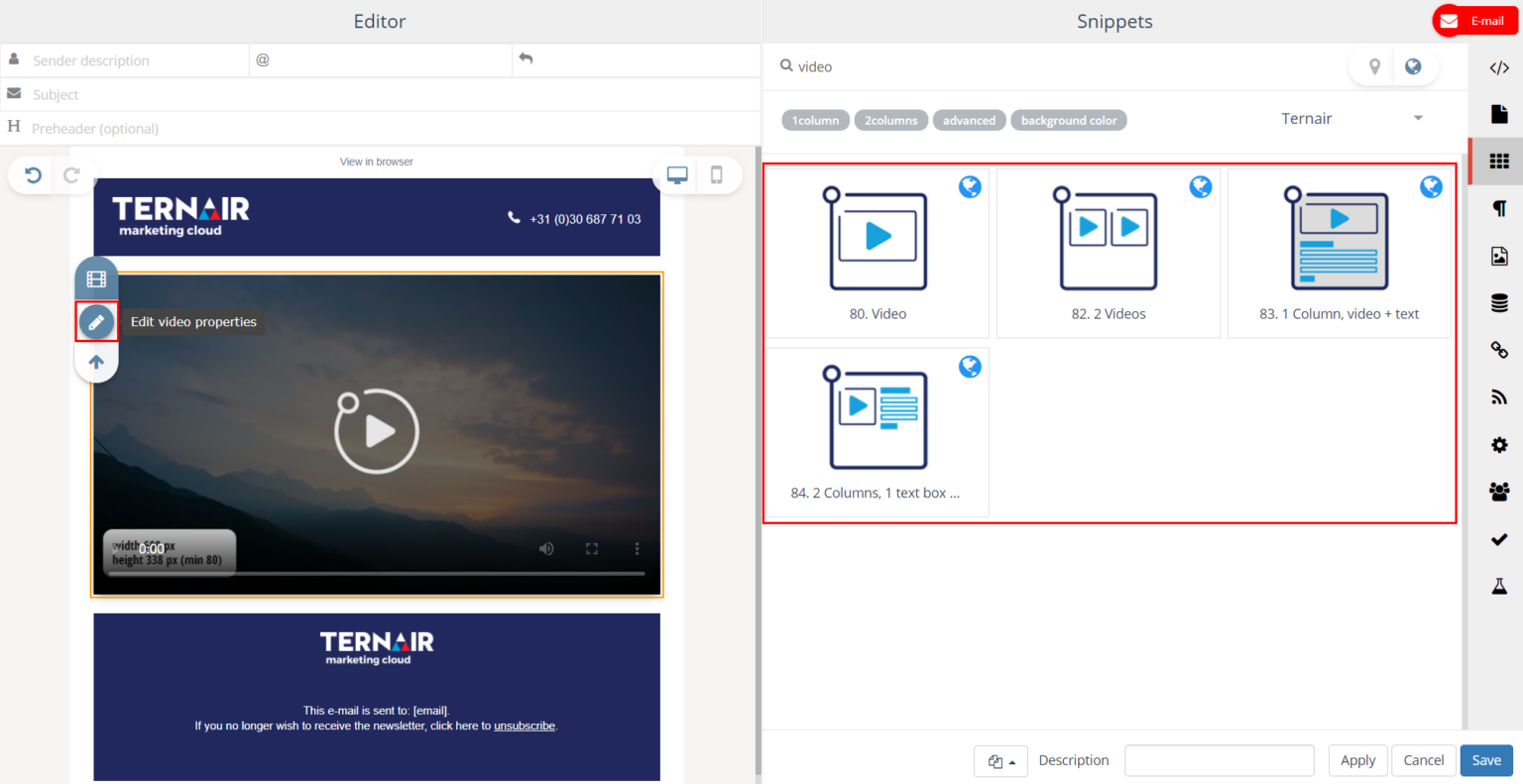Viewport: 1523px width, 784px height.
Task: Click the film strip video block icon
Action: coord(96,280)
